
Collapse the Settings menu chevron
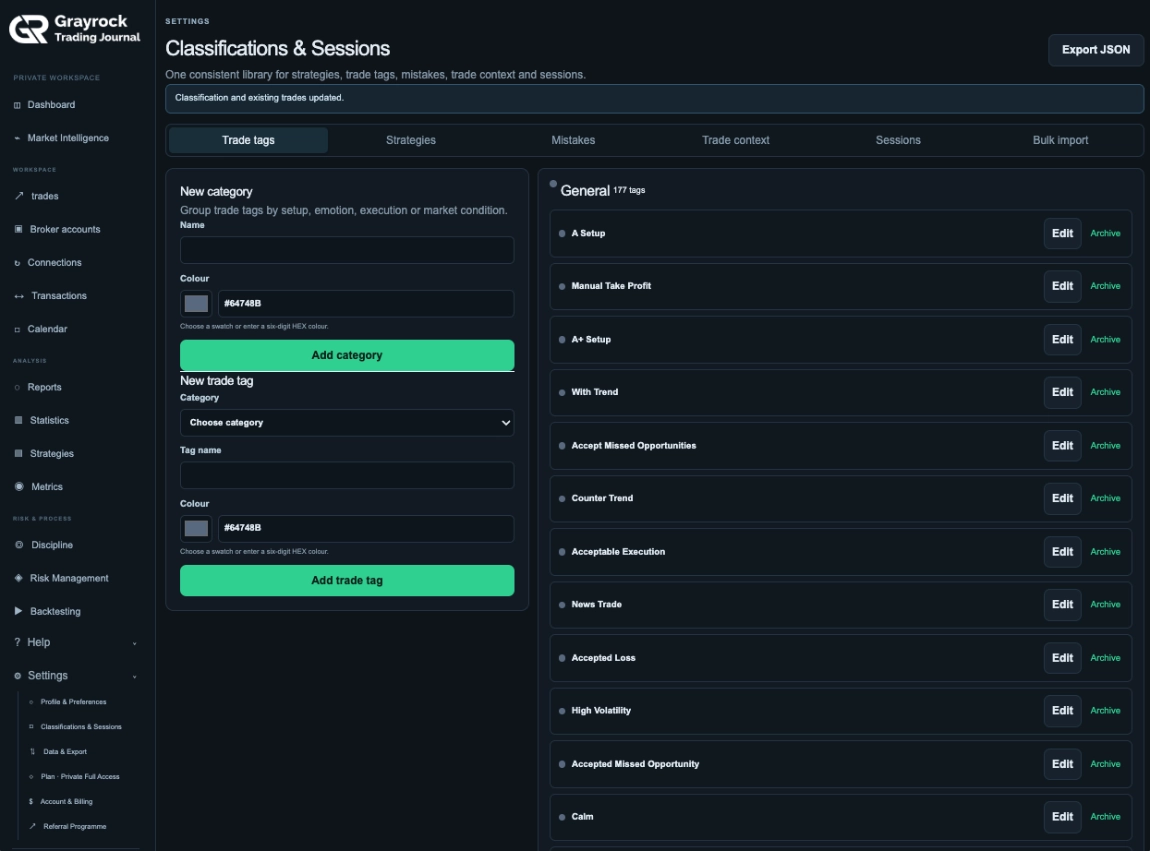click(x=134, y=676)
